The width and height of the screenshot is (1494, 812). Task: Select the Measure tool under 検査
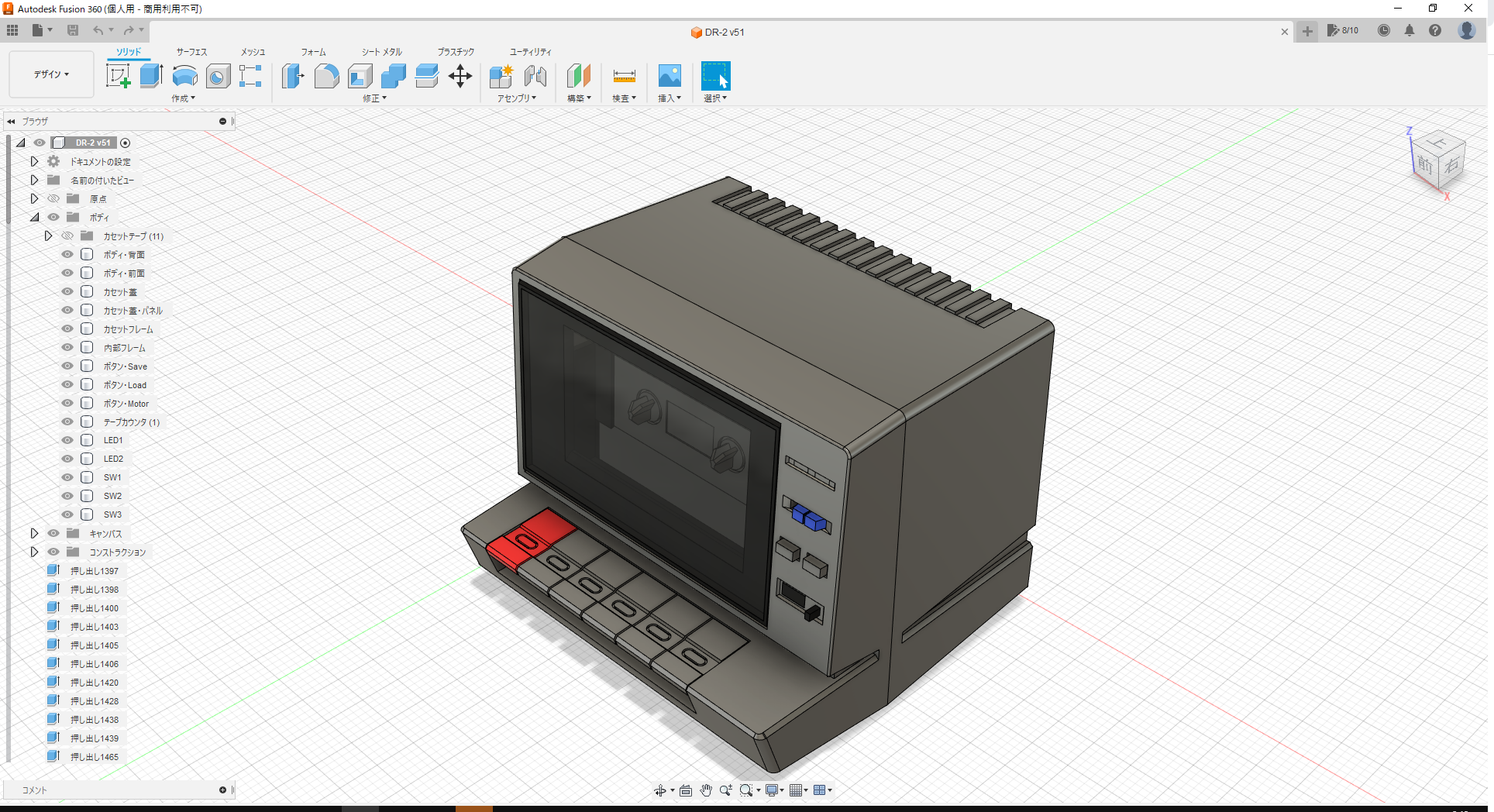tap(624, 76)
